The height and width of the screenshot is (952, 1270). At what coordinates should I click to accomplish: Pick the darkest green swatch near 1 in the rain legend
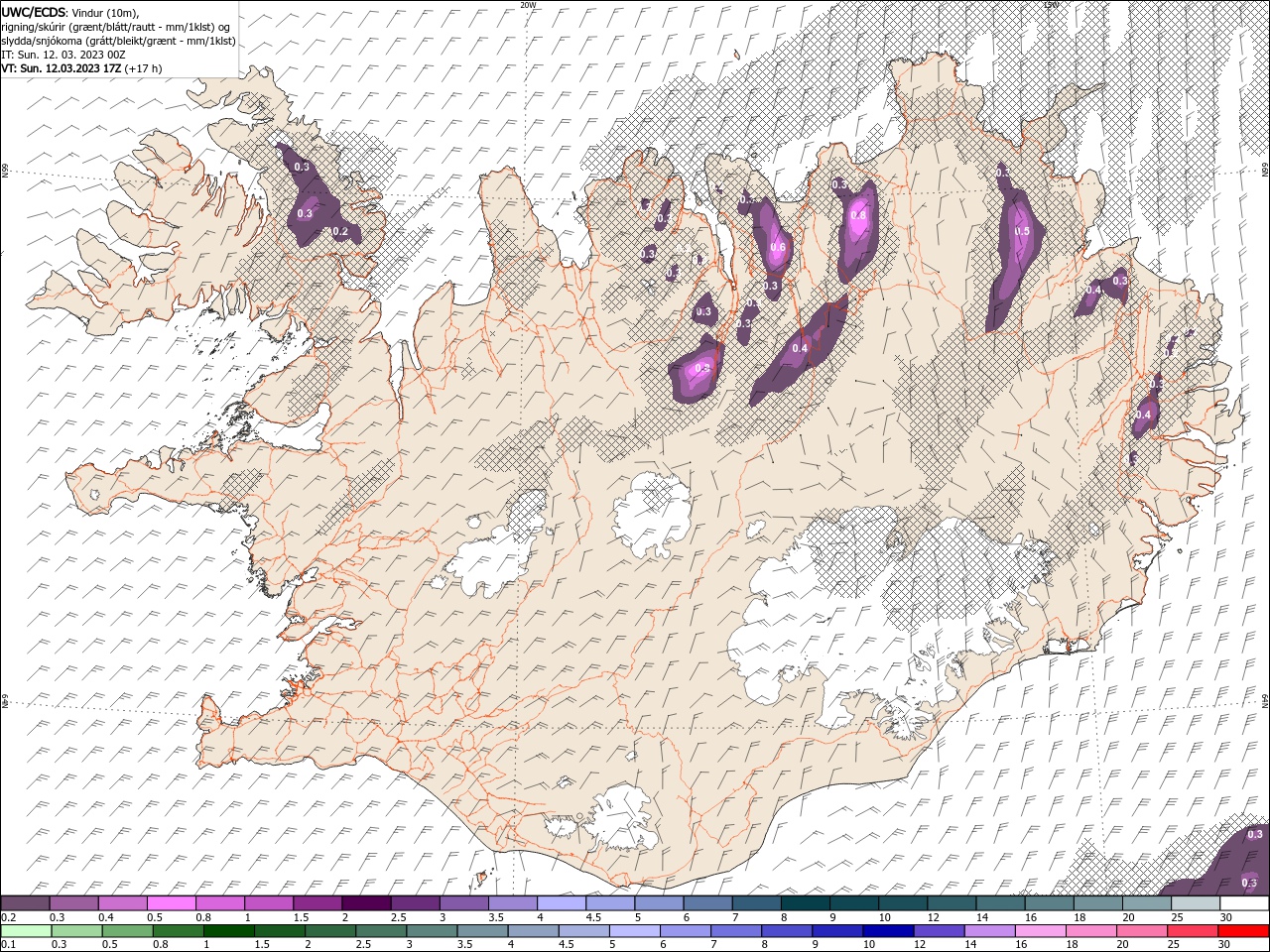pos(228,931)
